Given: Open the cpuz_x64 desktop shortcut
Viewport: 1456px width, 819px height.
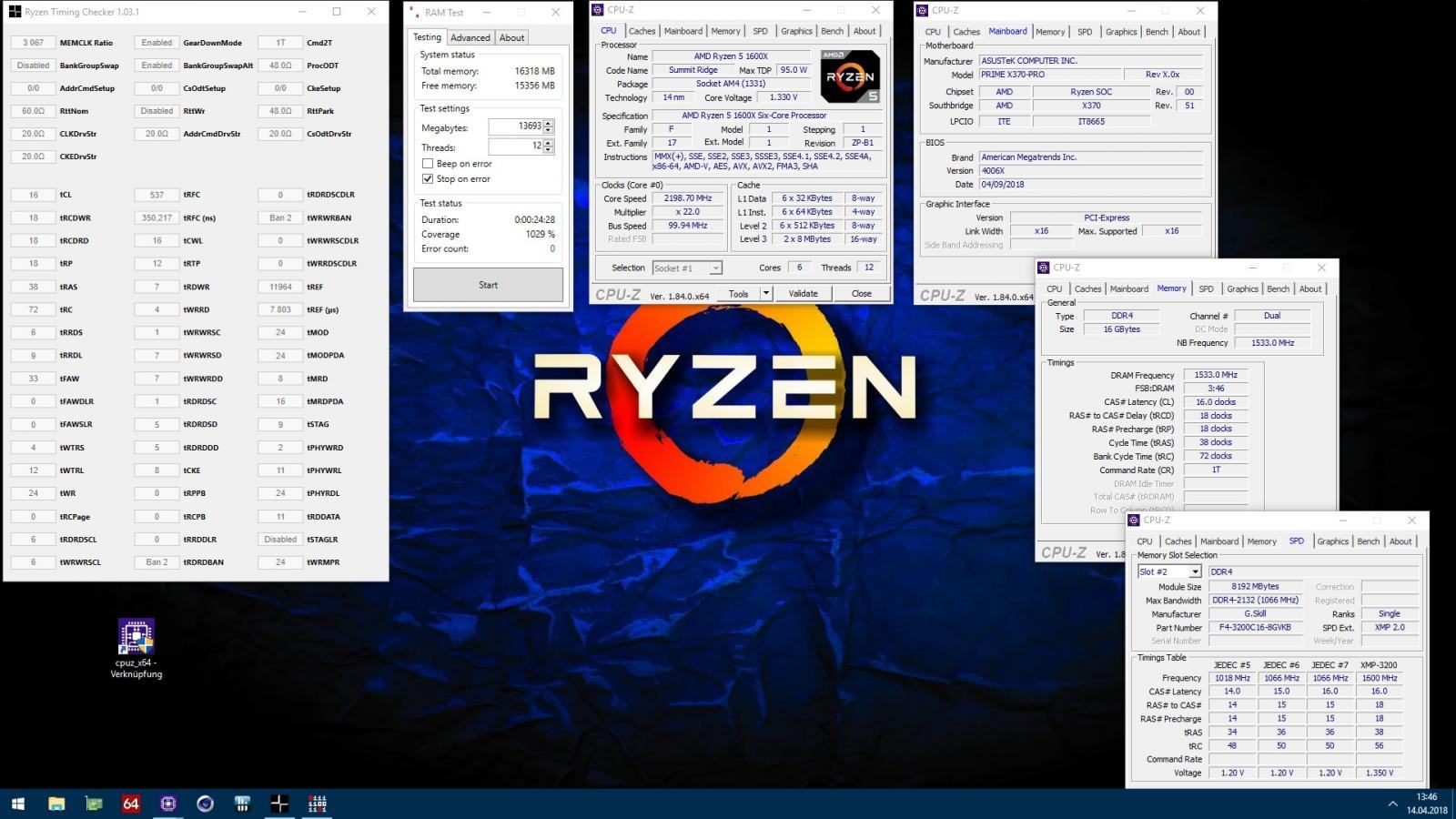Looking at the screenshot, I should click(136, 649).
